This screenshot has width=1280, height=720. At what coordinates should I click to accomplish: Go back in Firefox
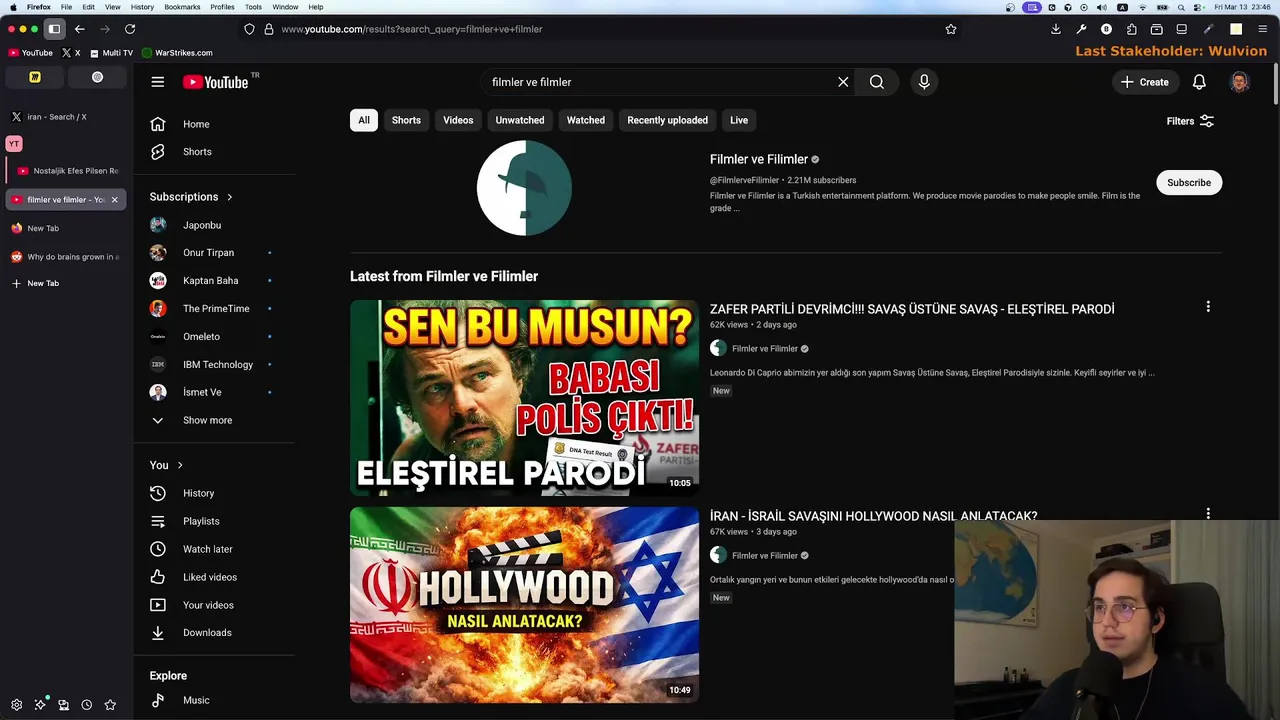(80, 29)
